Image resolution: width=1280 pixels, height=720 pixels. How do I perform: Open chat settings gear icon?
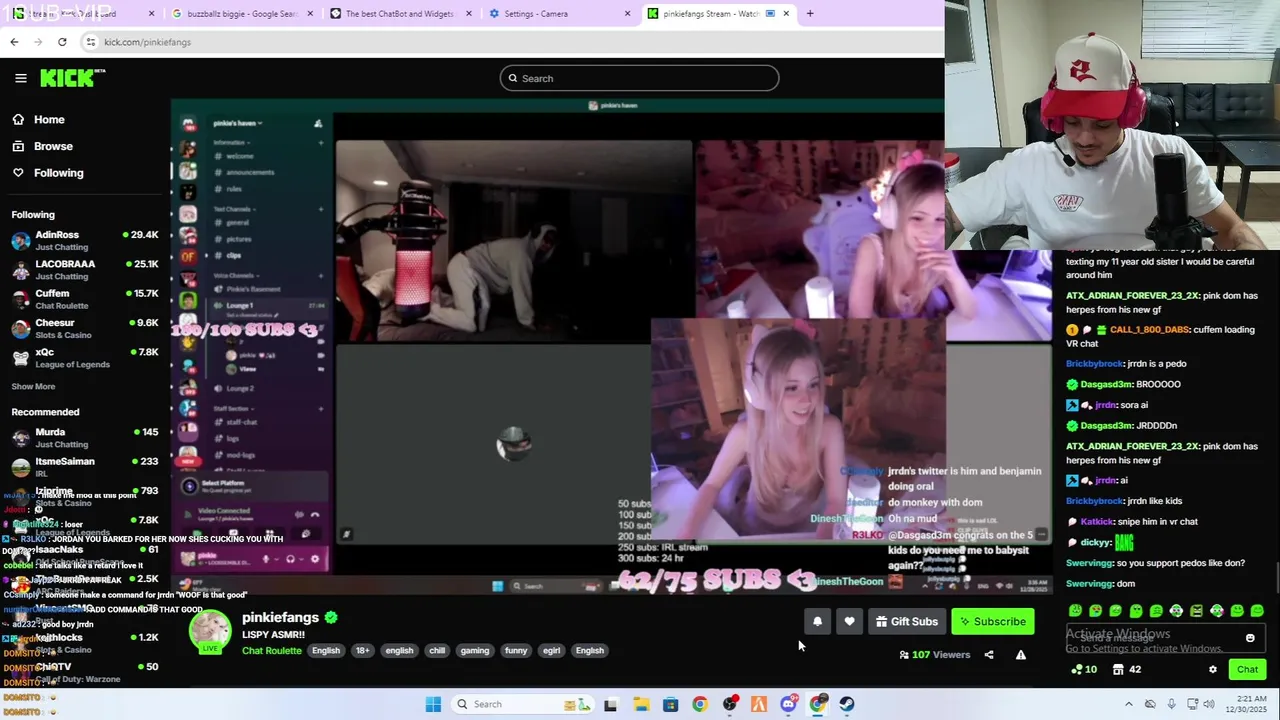(x=1213, y=669)
